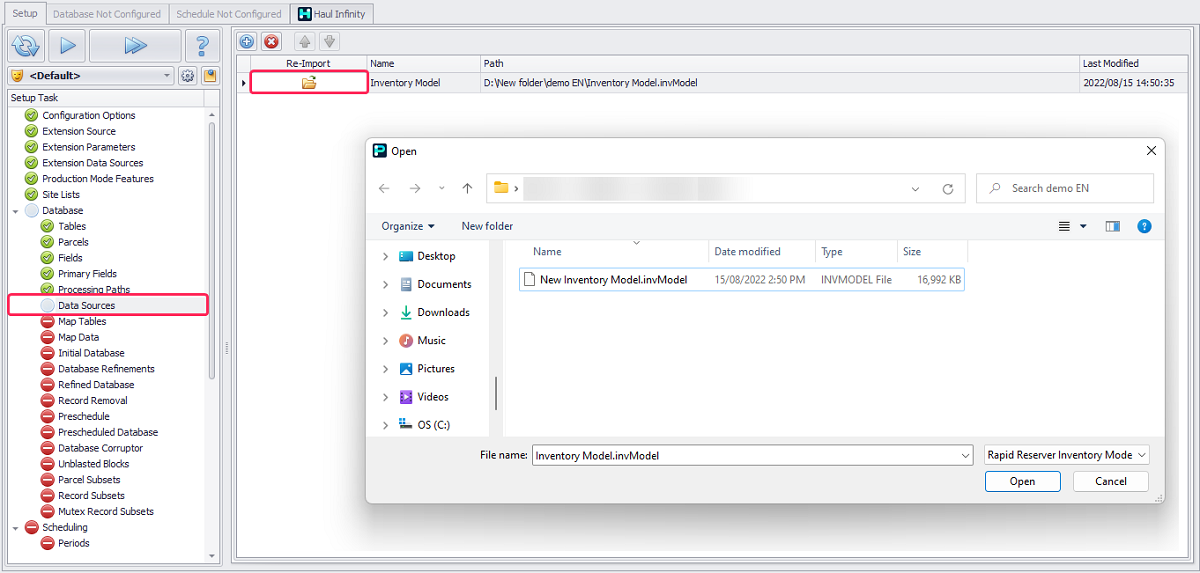
Task: Click the fast-forward run all button
Action: (x=135, y=45)
